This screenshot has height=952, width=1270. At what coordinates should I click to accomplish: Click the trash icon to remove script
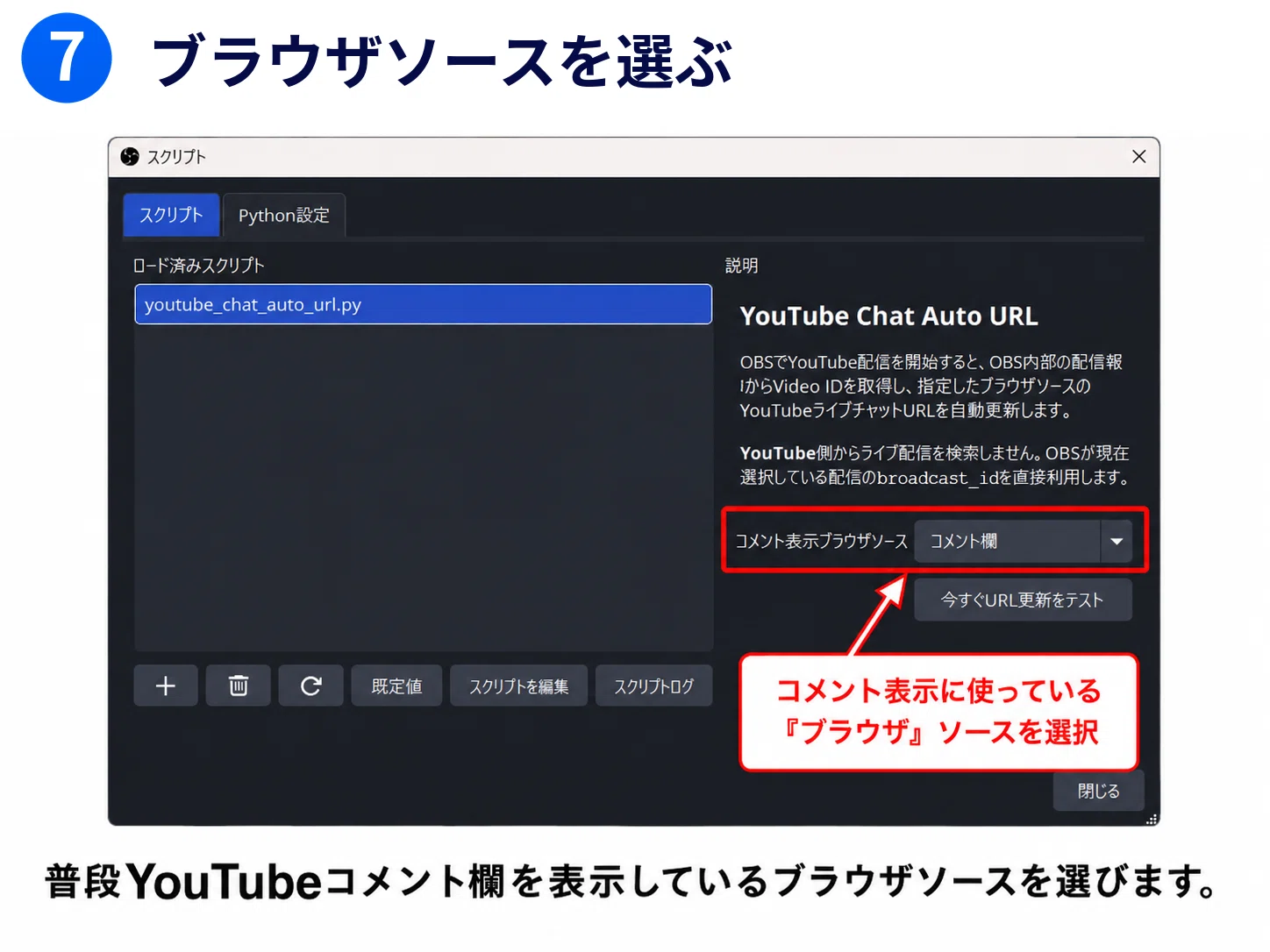[x=239, y=686]
